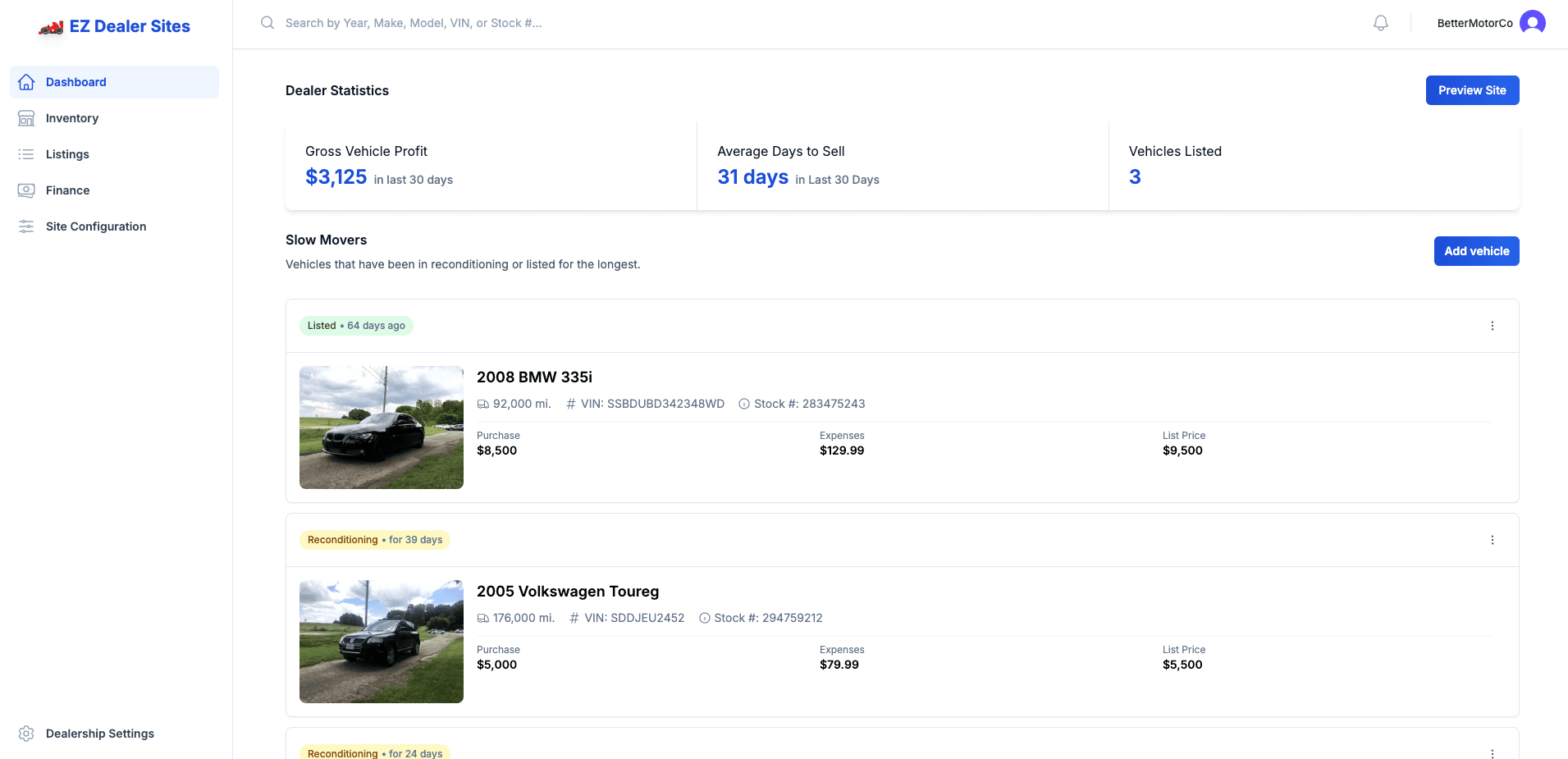The height and width of the screenshot is (759, 1568).
Task: Open Dealership Settings gear icon
Action: click(27, 733)
